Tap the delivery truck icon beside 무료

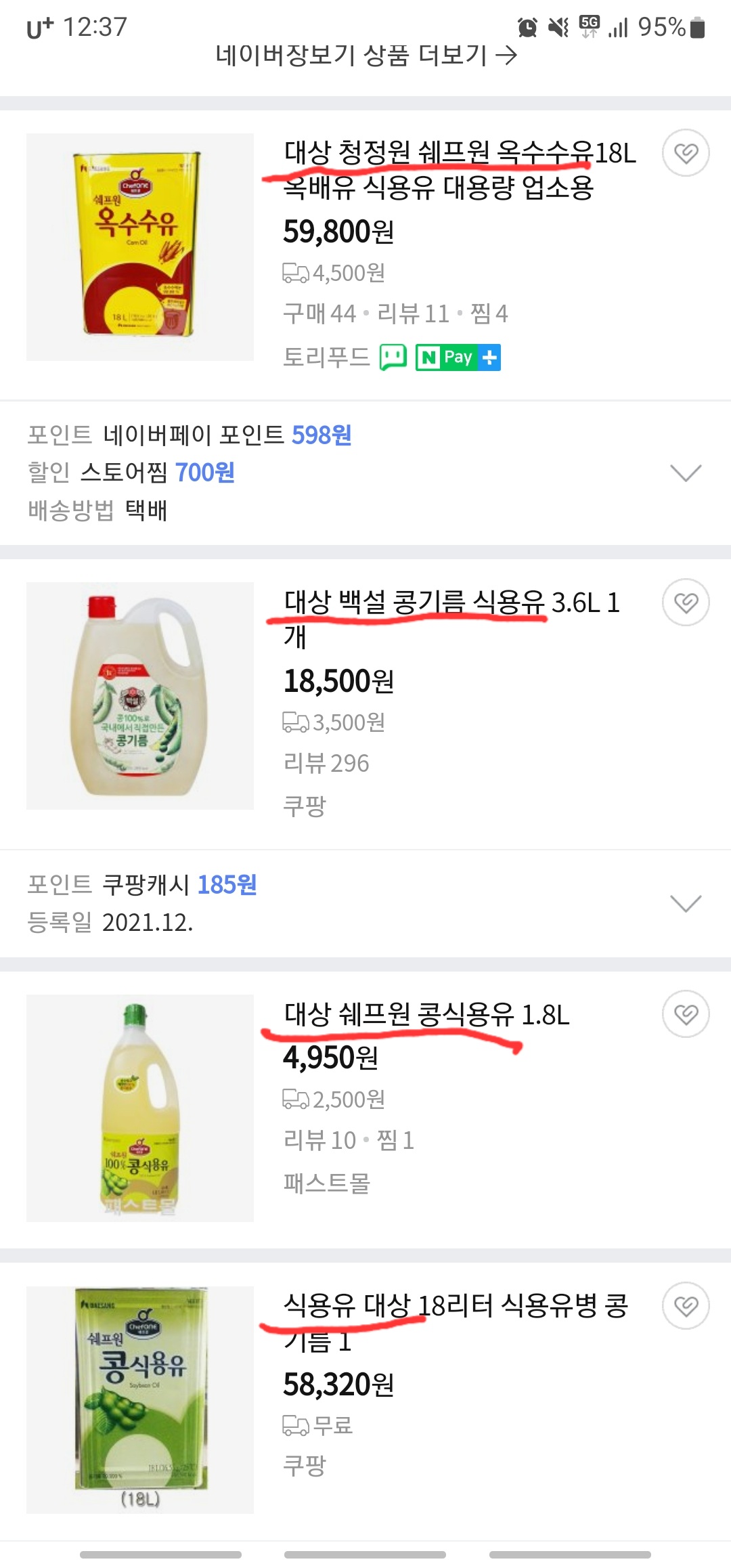295,1426
